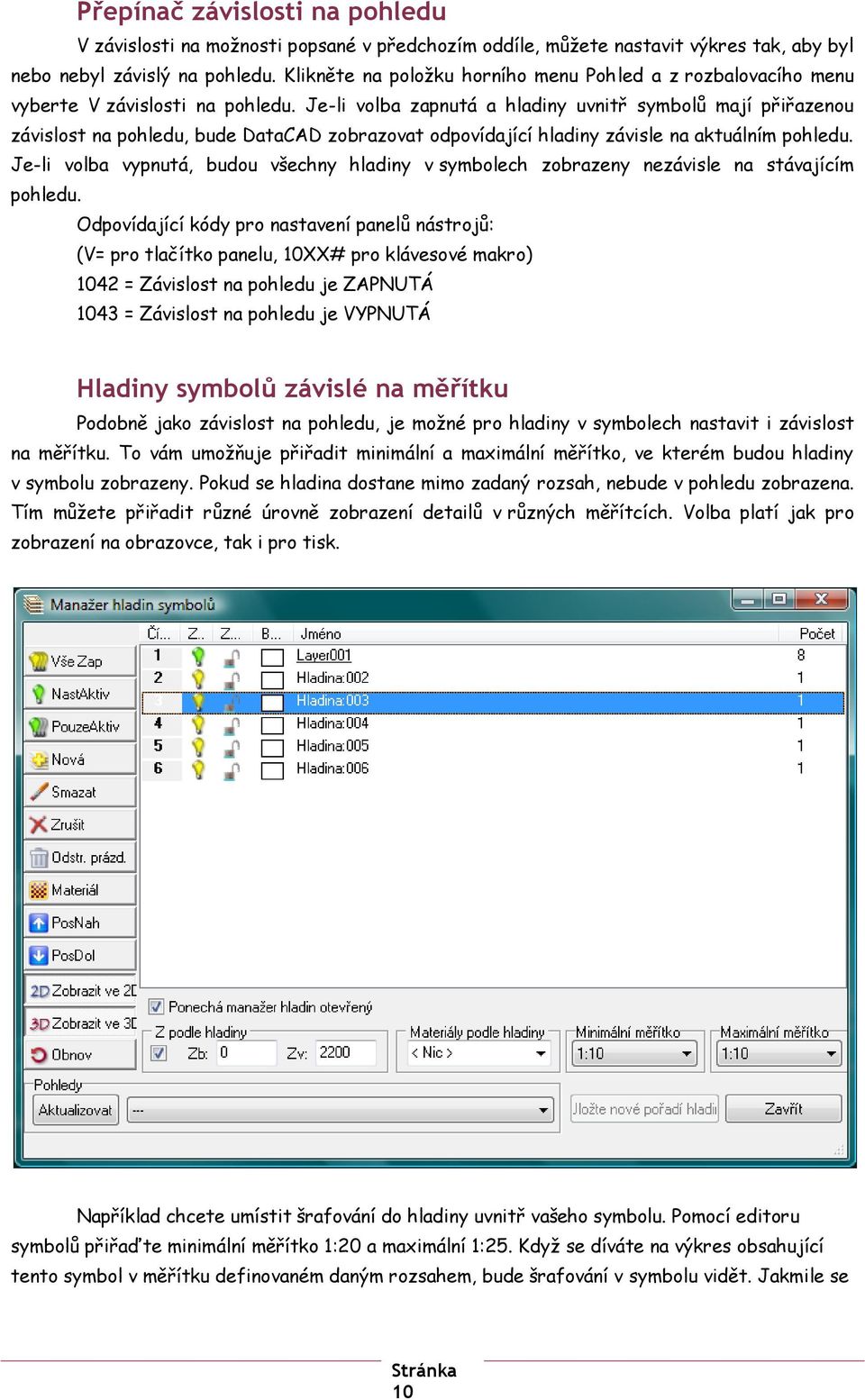This screenshot has width=865, height=1400.
Task: Click the color box of Hladina:003
Action: pos(272,702)
